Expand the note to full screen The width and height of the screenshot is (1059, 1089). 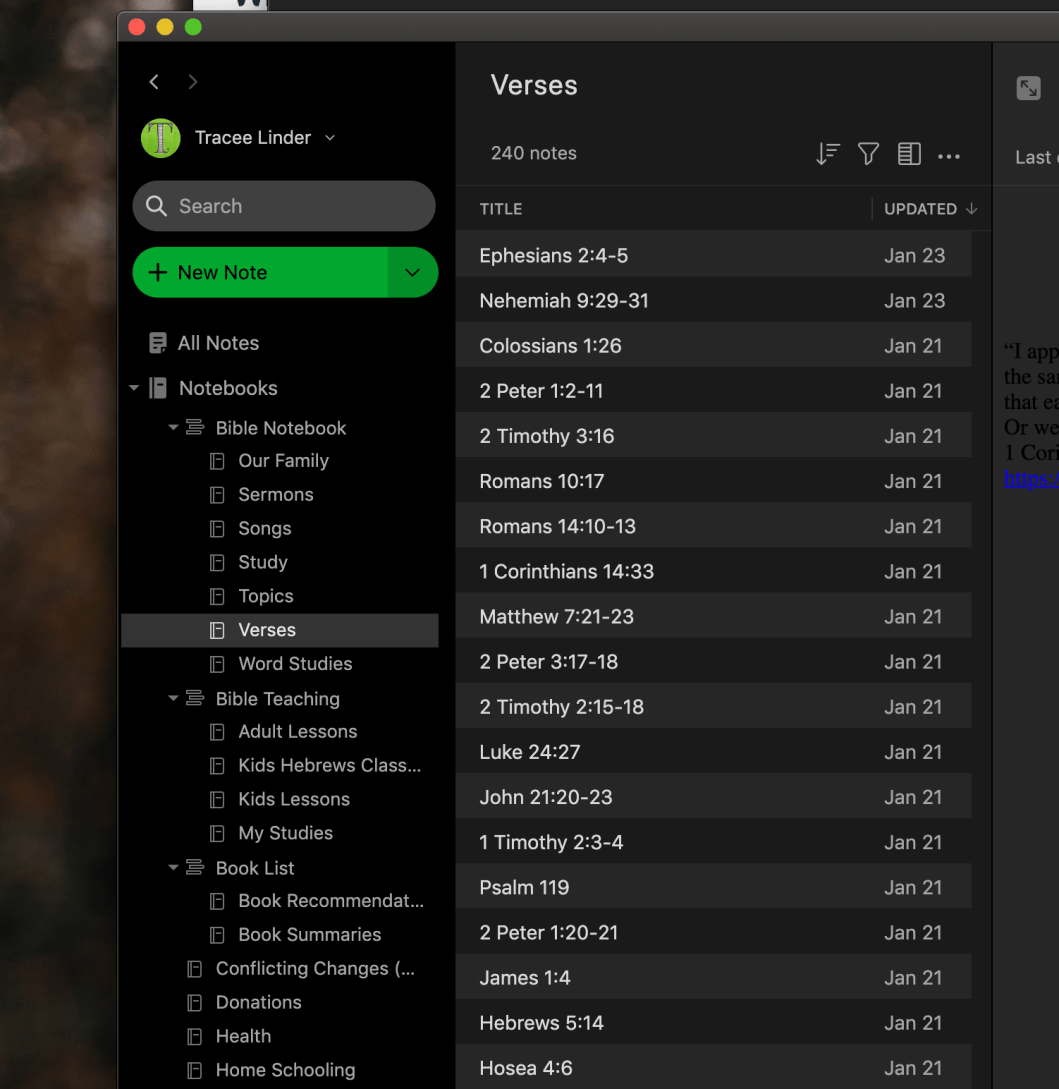point(1028,88)
